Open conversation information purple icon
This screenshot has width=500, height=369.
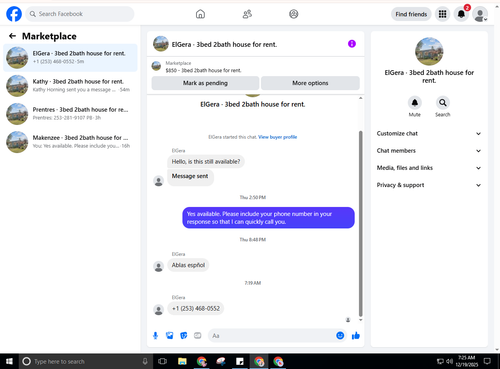352,44
